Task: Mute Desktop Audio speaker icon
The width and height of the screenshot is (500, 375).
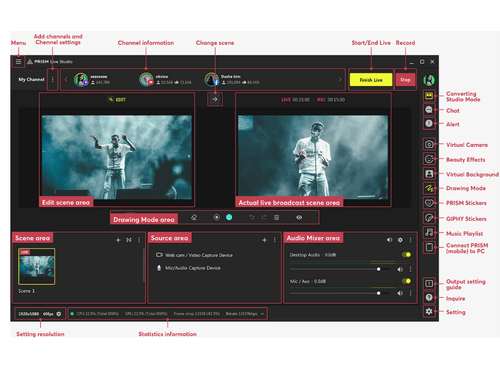Action: click(400, 269)
